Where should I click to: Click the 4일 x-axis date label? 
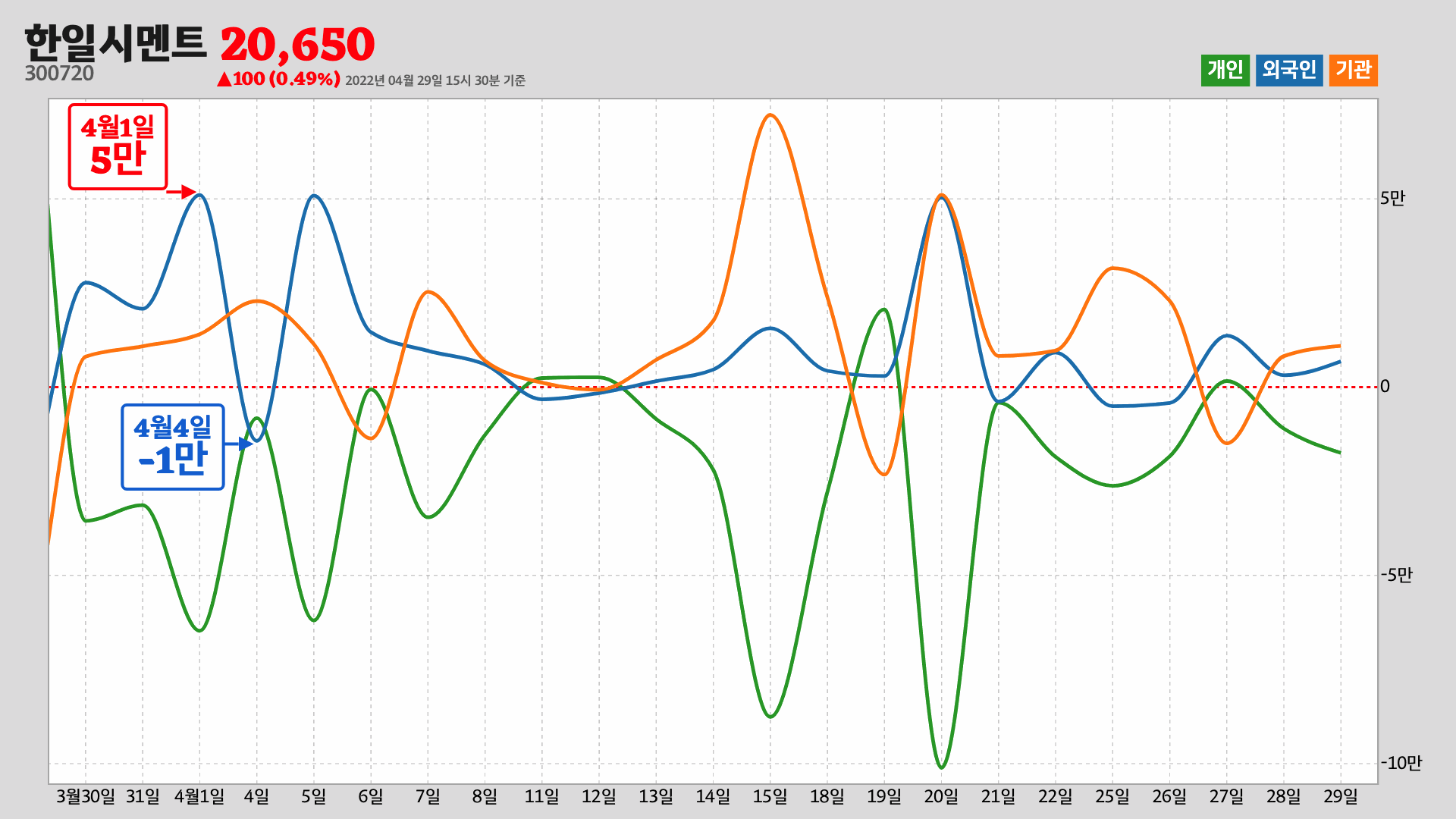click(x=256, y=796)
